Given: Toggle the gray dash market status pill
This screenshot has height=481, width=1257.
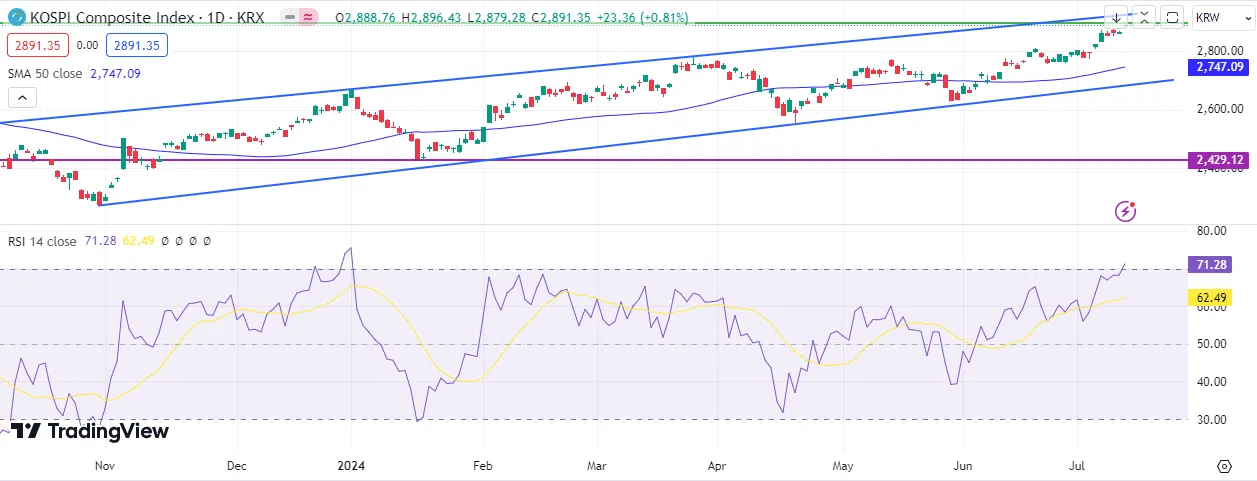Looking at the screenshot, I should 288,18.
